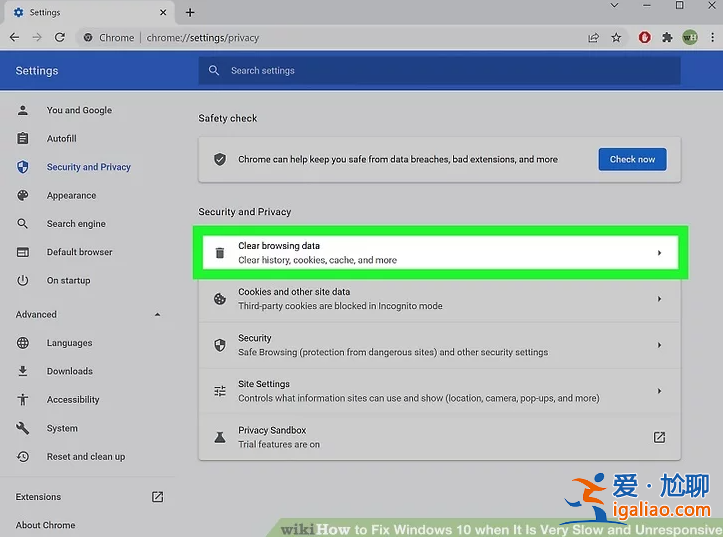Viewport: 723px width, 537px height.
Task: Open On startup settings
Action: point(68,280)
